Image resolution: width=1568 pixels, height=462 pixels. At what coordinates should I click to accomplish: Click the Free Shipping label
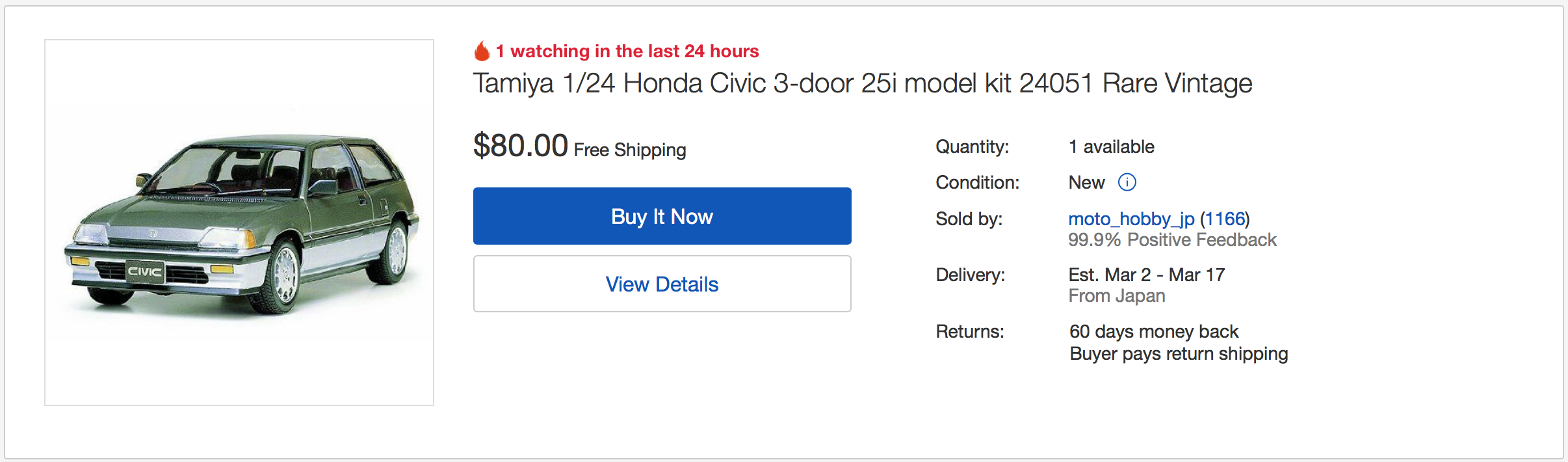630,150
